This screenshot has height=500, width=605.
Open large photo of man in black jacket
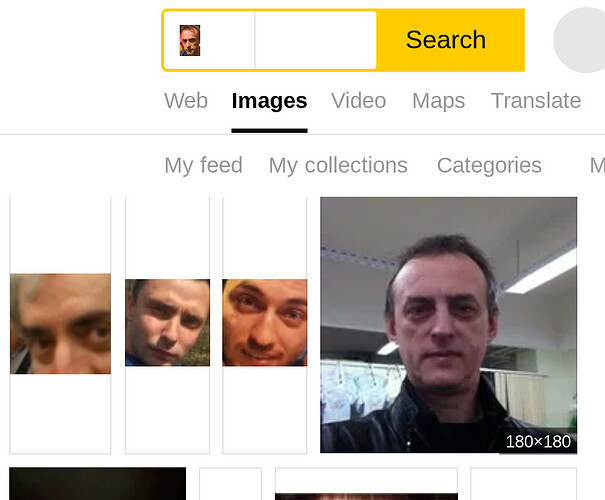pyautogui.click(x=448, y=325)
